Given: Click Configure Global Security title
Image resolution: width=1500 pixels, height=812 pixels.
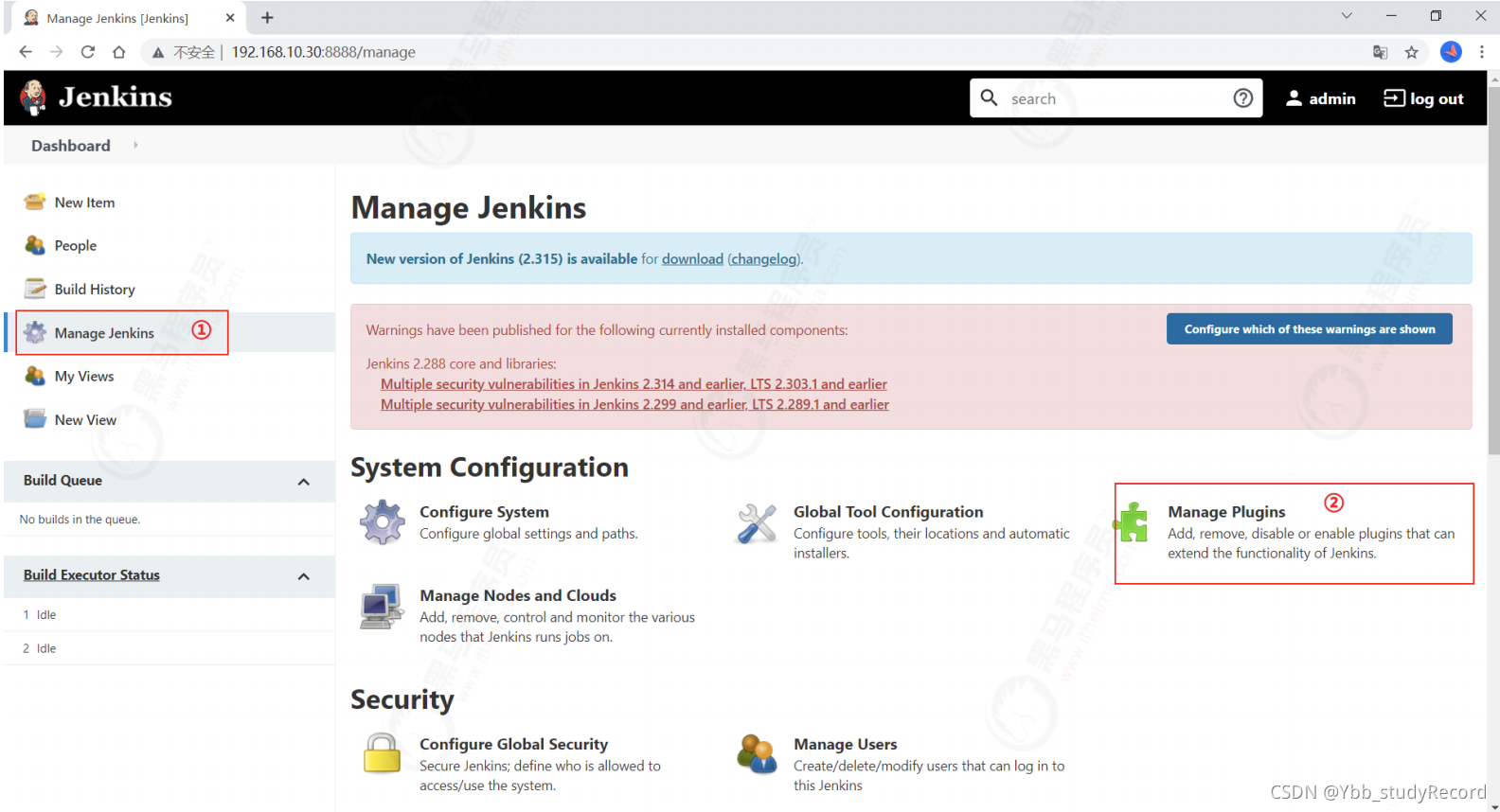Looking at the screenshot, I should coord(514,744).
